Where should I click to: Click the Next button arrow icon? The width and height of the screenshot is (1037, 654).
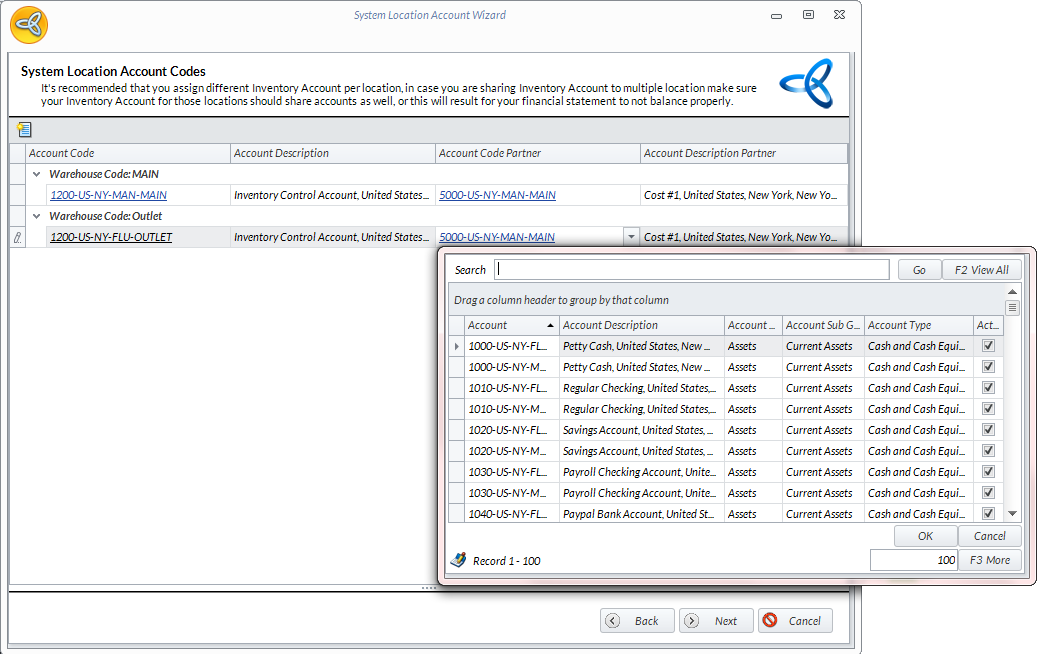pyautogui.click(x=691, y=621)
